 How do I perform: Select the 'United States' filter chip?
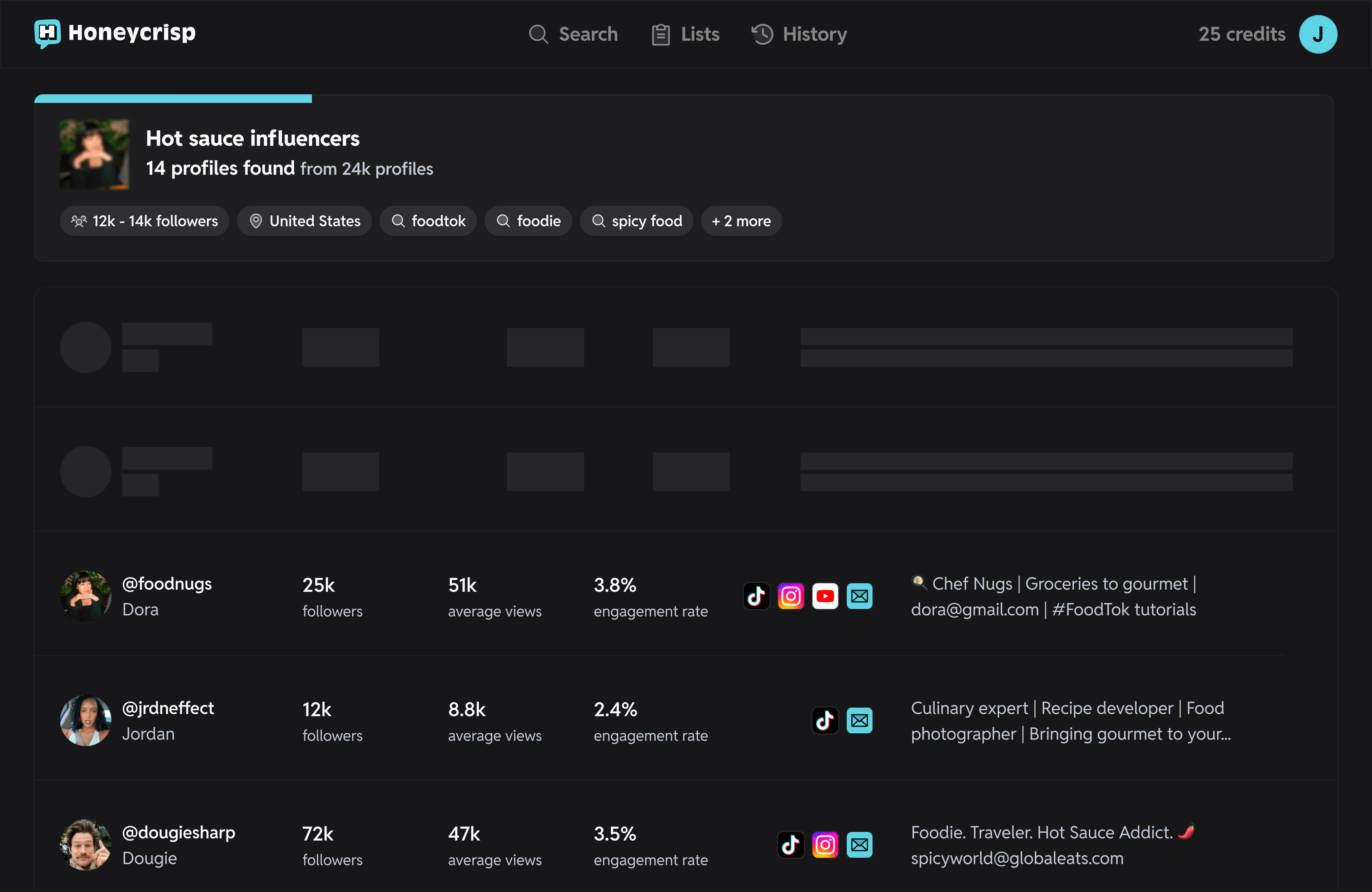tap(304, 221)
